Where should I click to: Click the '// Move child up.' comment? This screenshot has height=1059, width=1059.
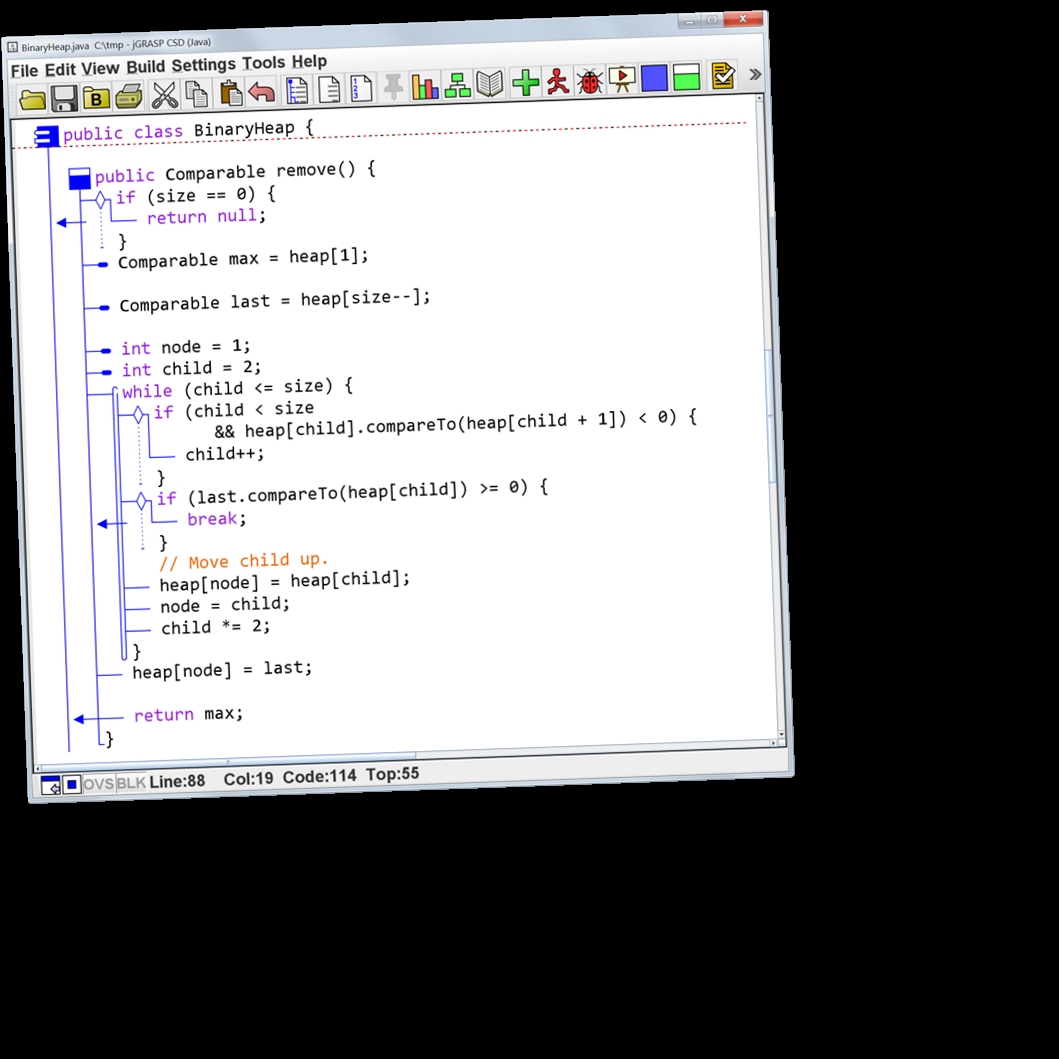coord(244,561)
